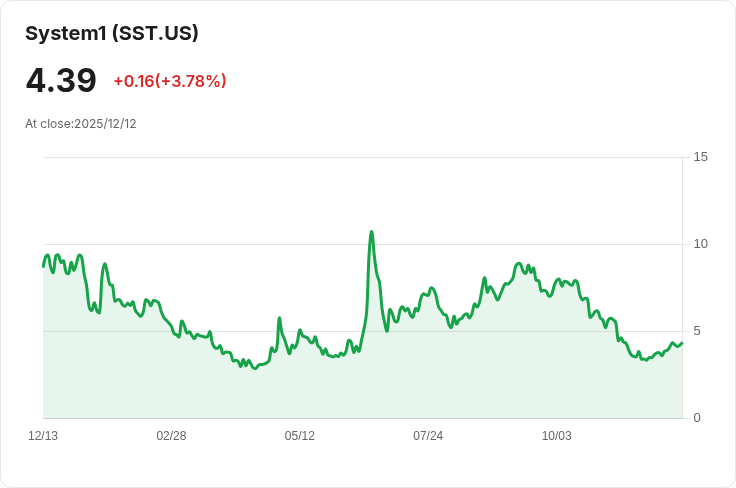736x488 pixels.
Task: Click the 10 y-axis label
Action: click(700, 244)
